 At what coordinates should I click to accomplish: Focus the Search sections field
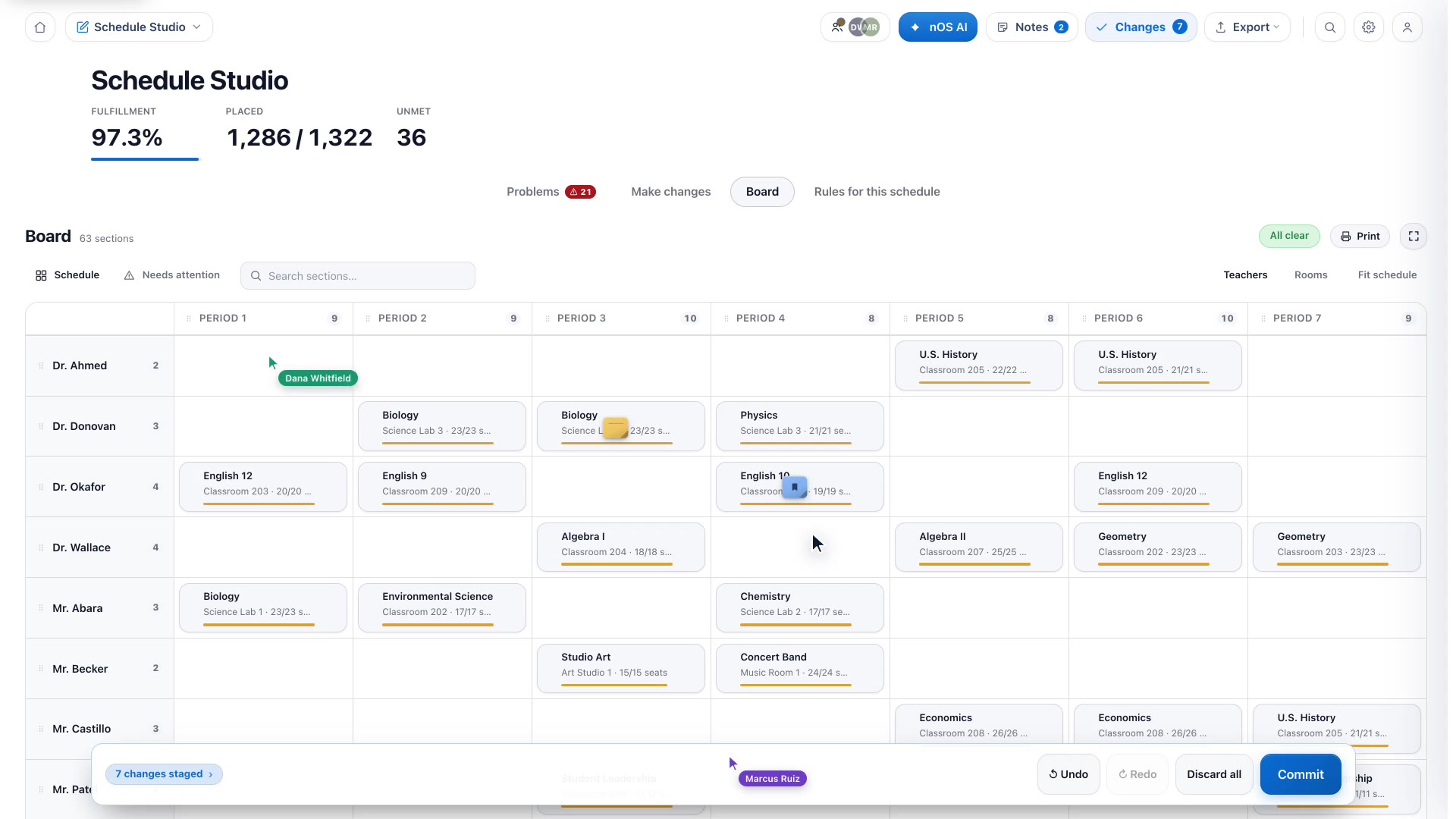point(358,276)
